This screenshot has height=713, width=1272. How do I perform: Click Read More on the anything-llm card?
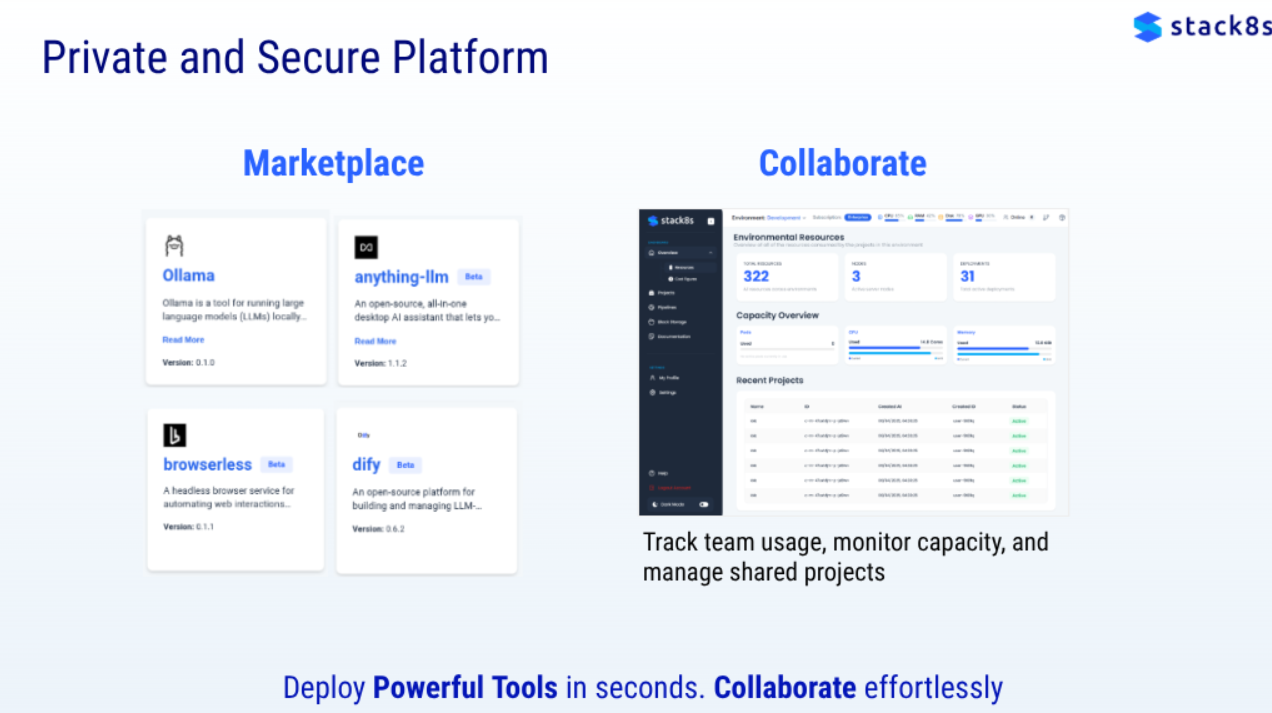click(375, 341)
